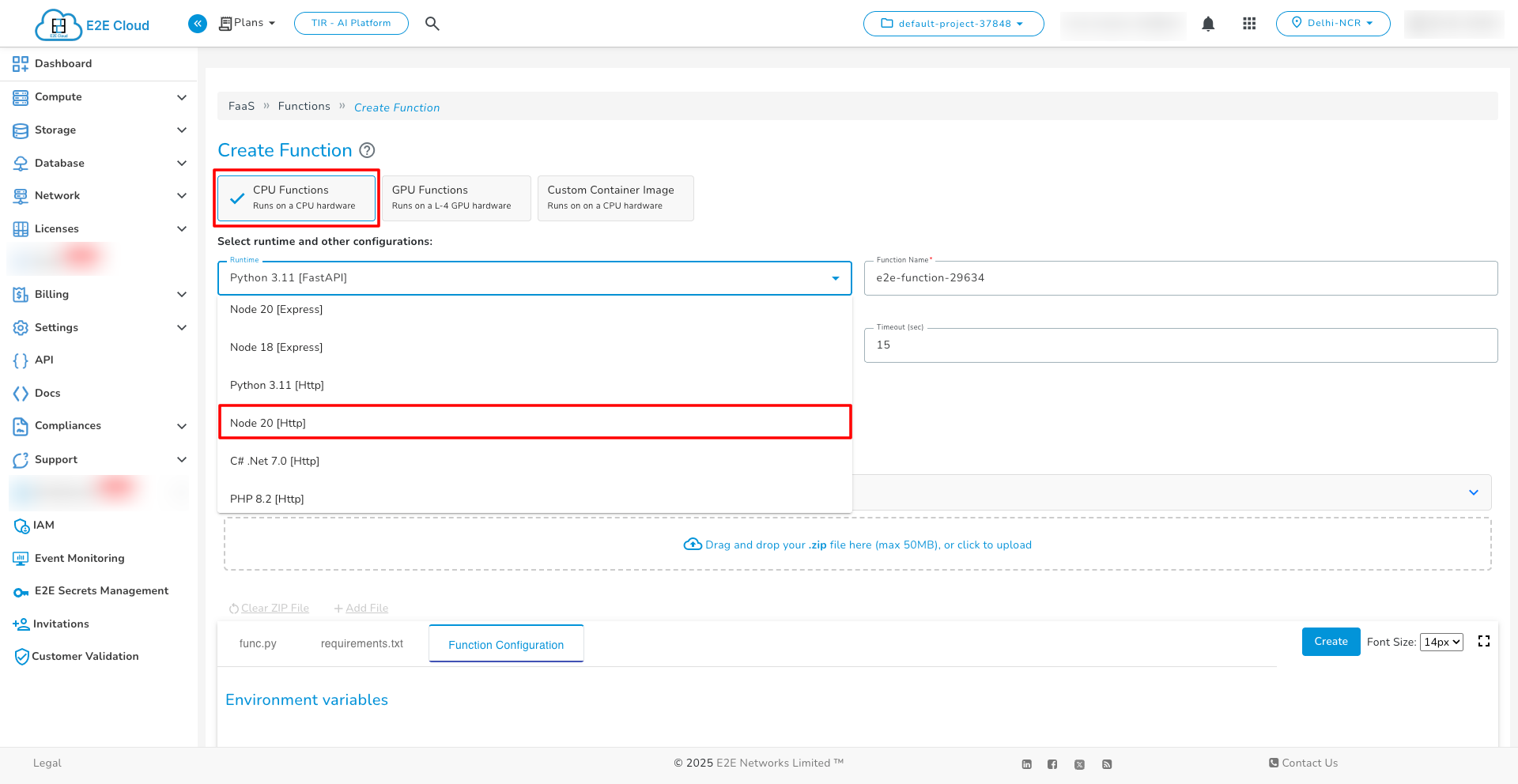Open Facebook footer icon
The image size is (1518, 784).
[1052, 764]
